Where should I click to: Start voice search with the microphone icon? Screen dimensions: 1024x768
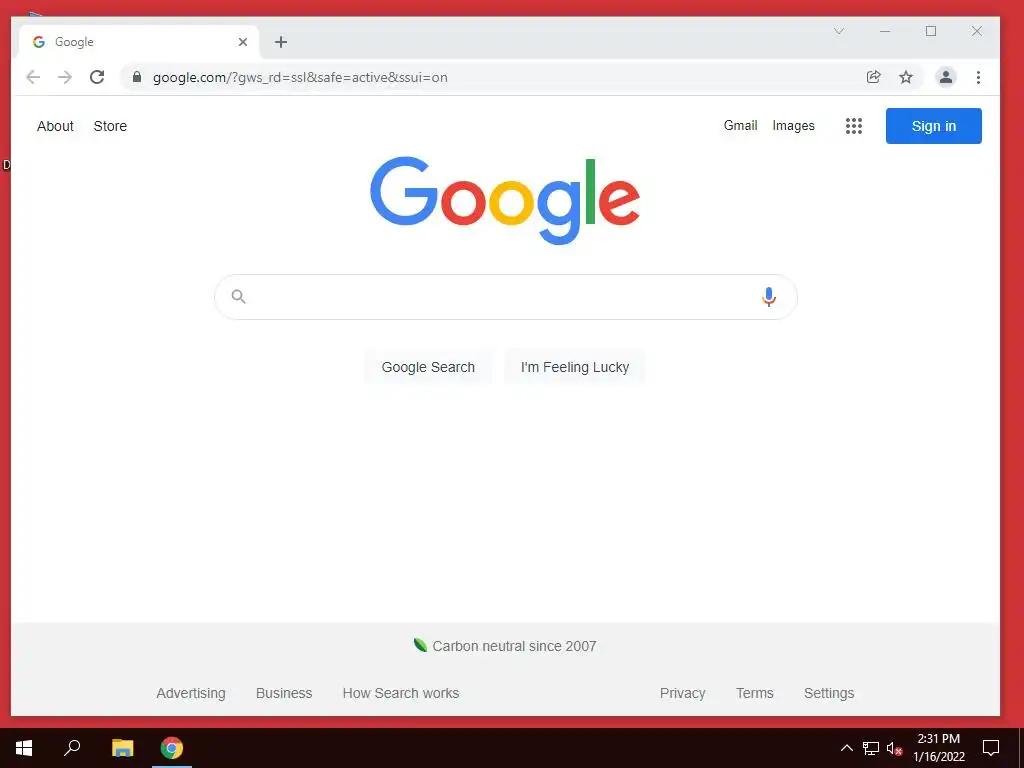(769, 297)
